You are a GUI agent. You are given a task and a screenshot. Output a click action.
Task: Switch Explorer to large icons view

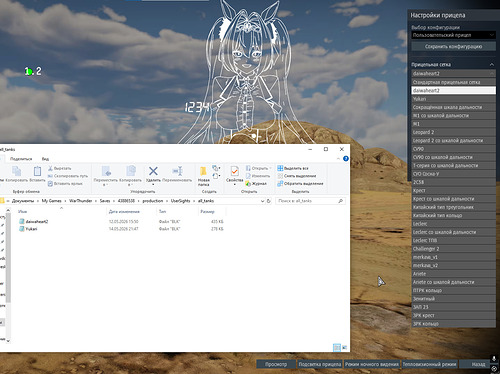pos(345,348)
